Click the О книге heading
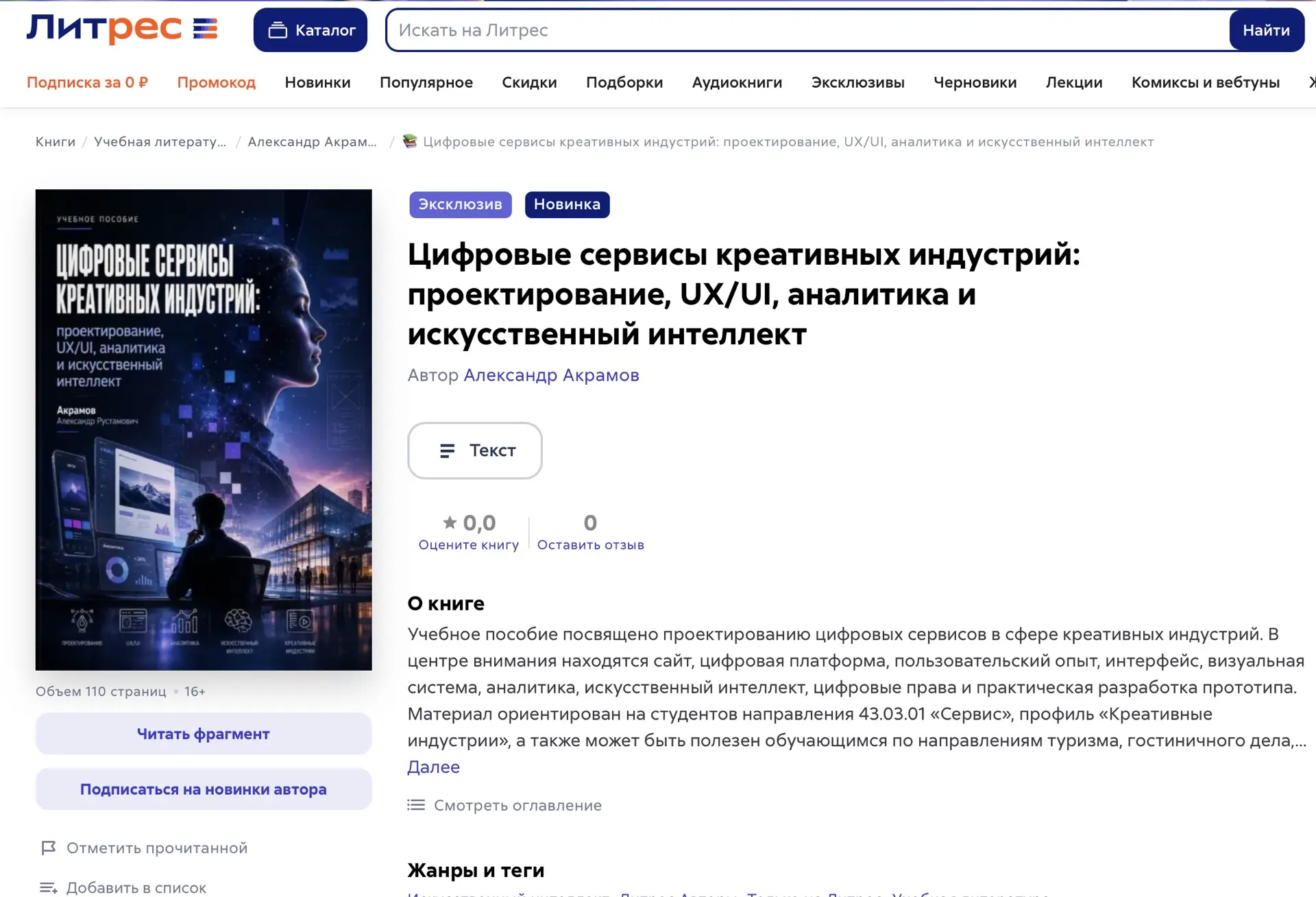Viewport: 1316px width, 897px height. [446, 603]
